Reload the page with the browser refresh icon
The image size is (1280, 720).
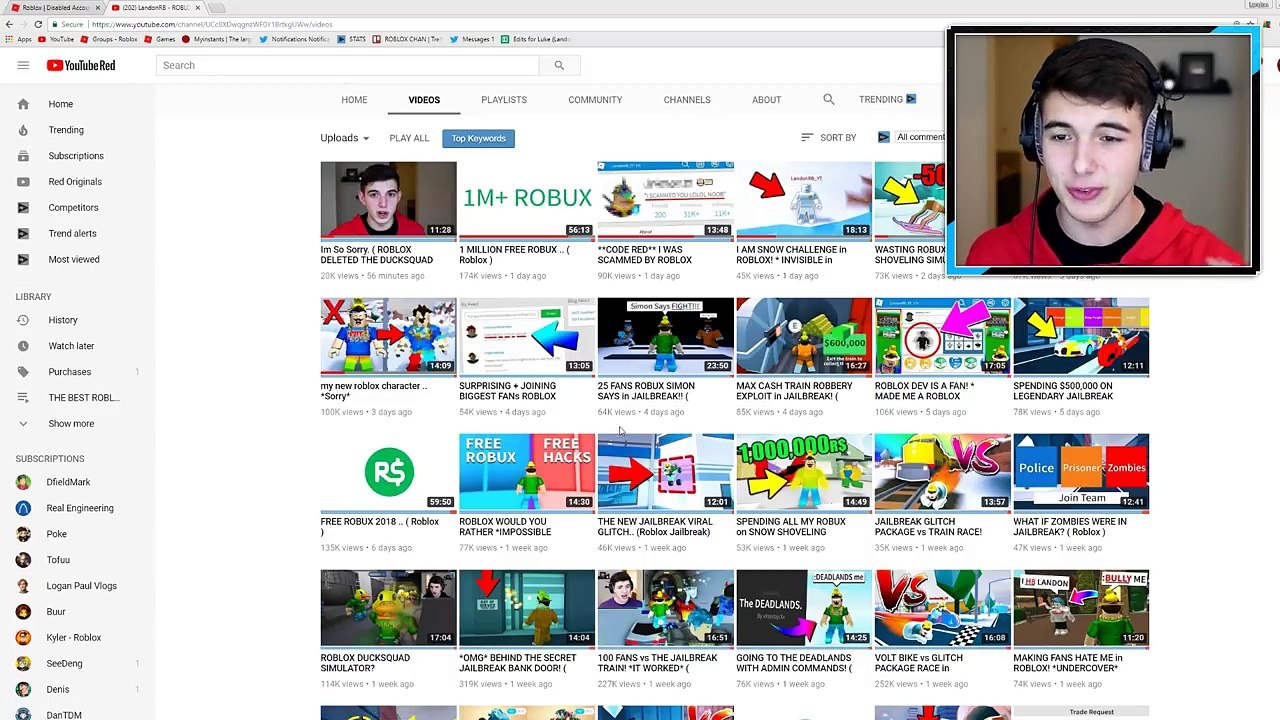38,24
